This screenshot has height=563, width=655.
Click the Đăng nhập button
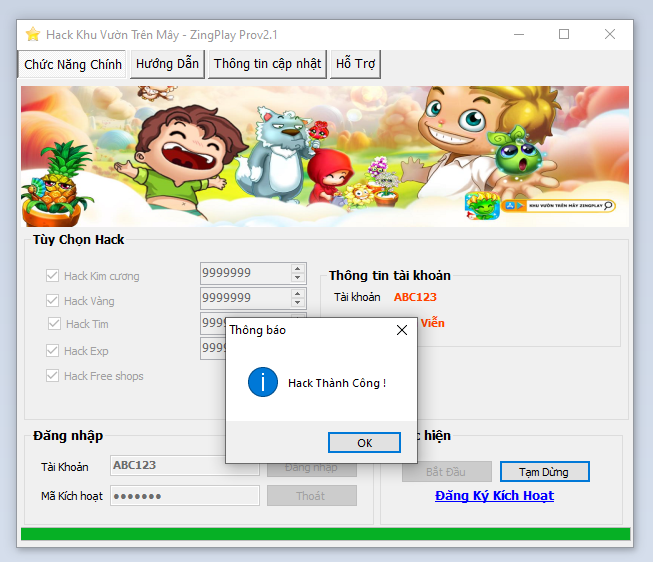point(312,469)
